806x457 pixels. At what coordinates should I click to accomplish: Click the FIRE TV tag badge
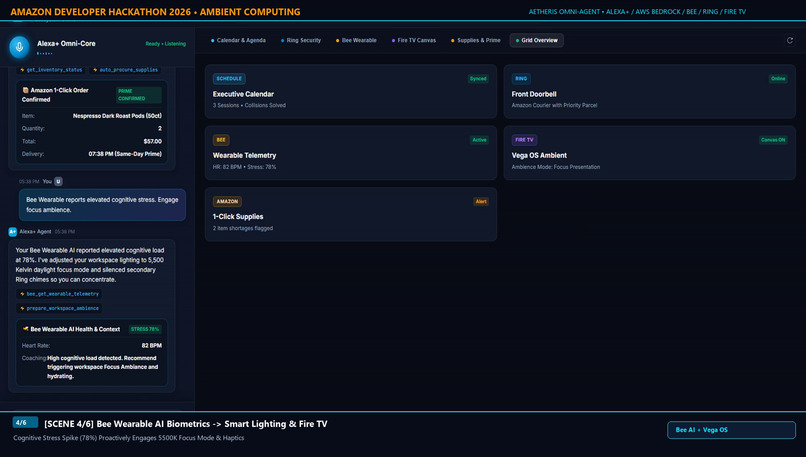(524, 140)
